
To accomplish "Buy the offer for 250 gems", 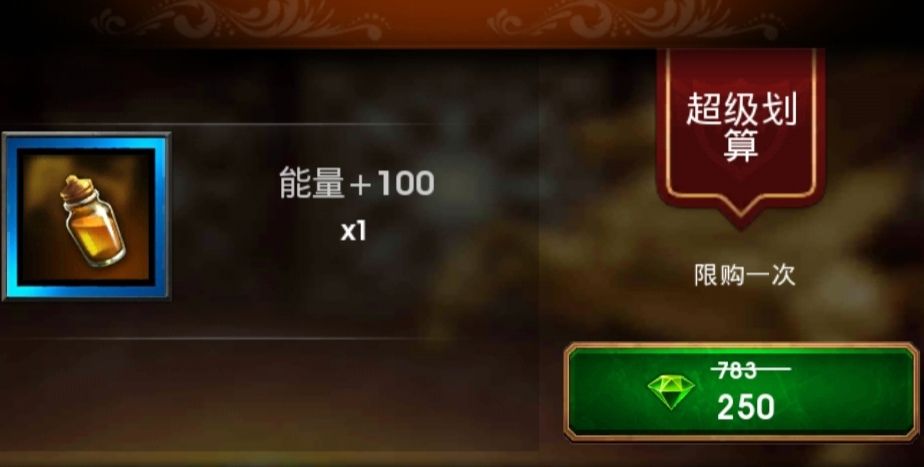I will (x=741, y=392).
